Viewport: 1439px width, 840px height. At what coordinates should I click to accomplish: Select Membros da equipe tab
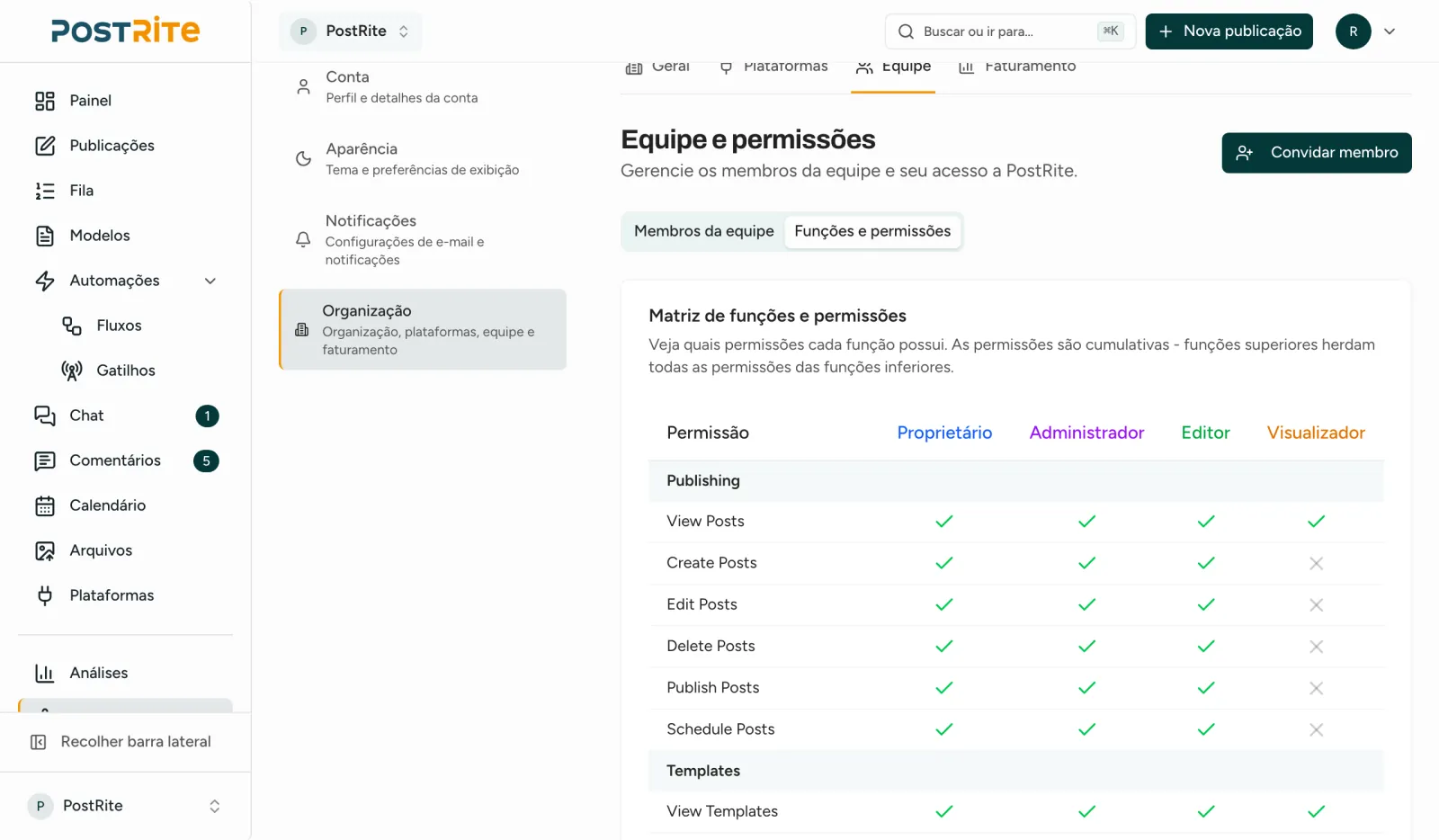coord(704,231)
